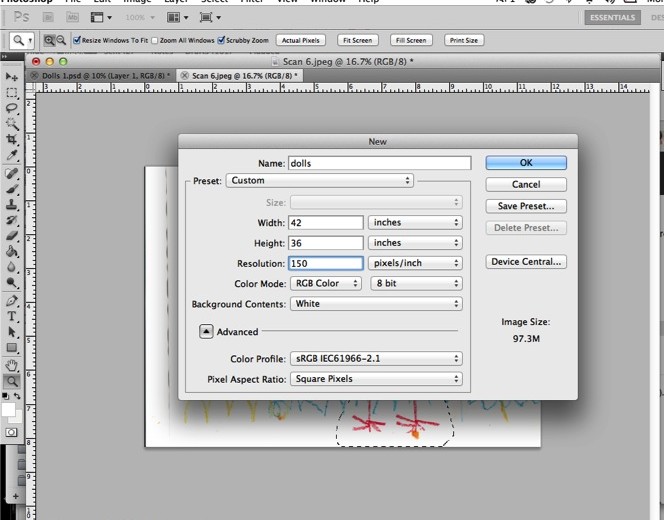Select the Path Selection tool
The width and height of the screenshot is (665, 520).
coord(11,332)
